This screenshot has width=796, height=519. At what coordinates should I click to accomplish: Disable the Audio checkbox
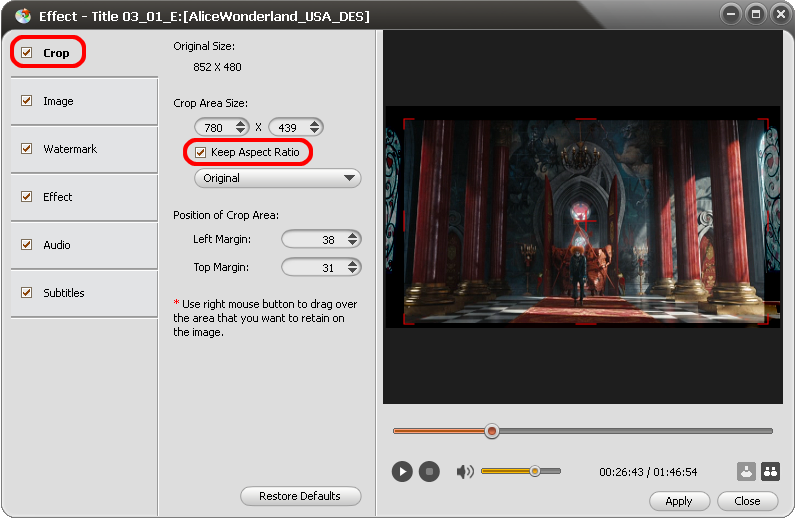[x=26, y=244]
